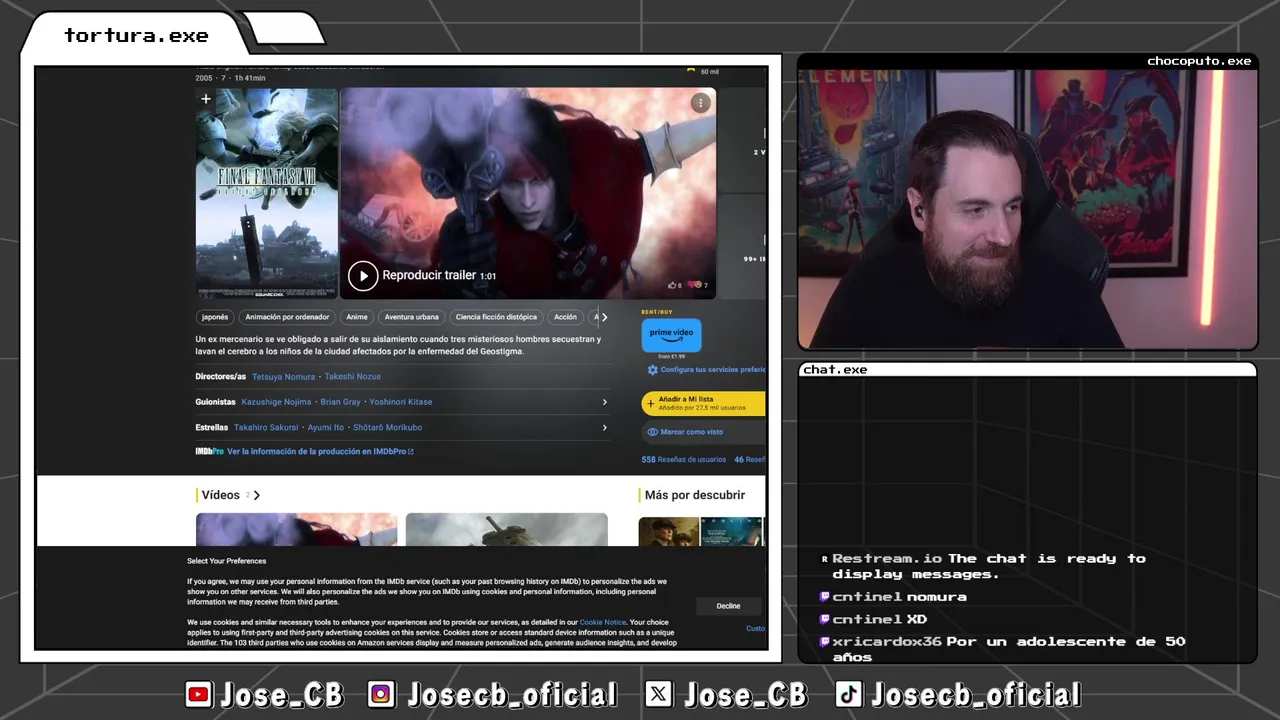Open tank video thumbnail under Vídeos

(507, 529)
